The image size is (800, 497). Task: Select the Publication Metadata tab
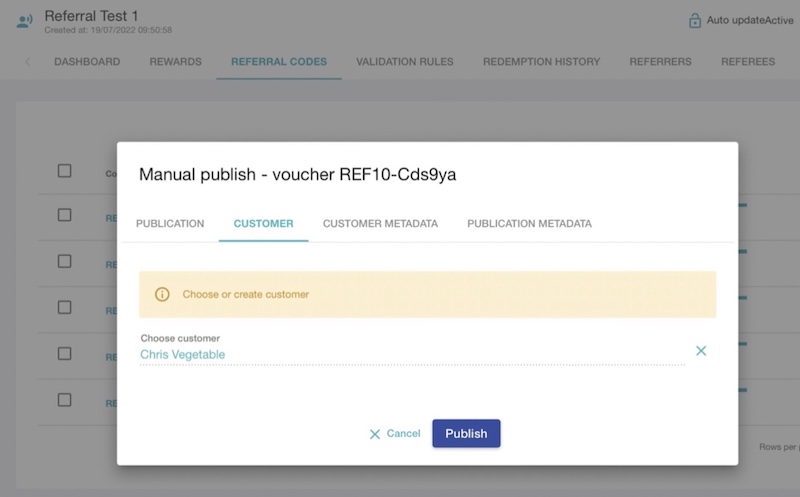click(529, 223)
